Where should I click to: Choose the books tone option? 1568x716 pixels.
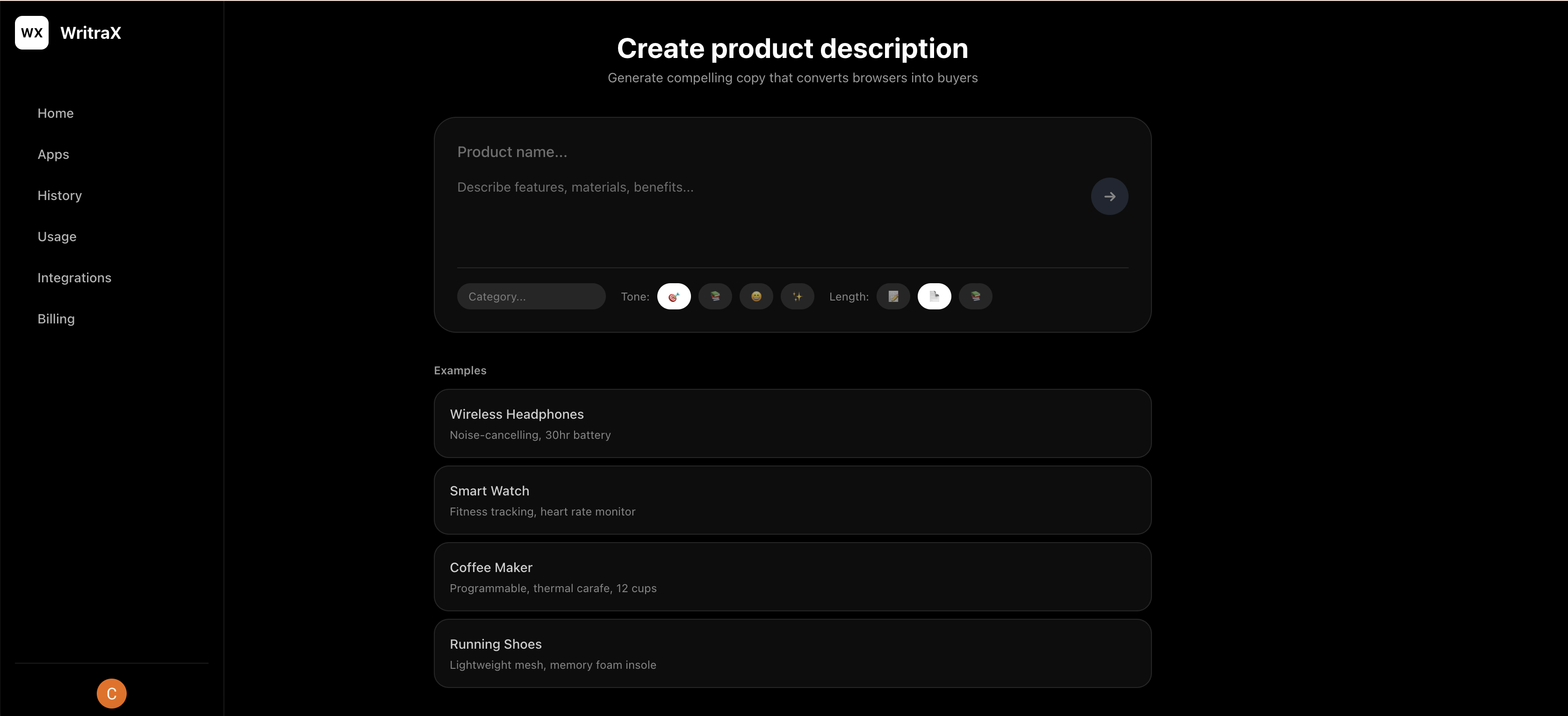click(715, 296)
